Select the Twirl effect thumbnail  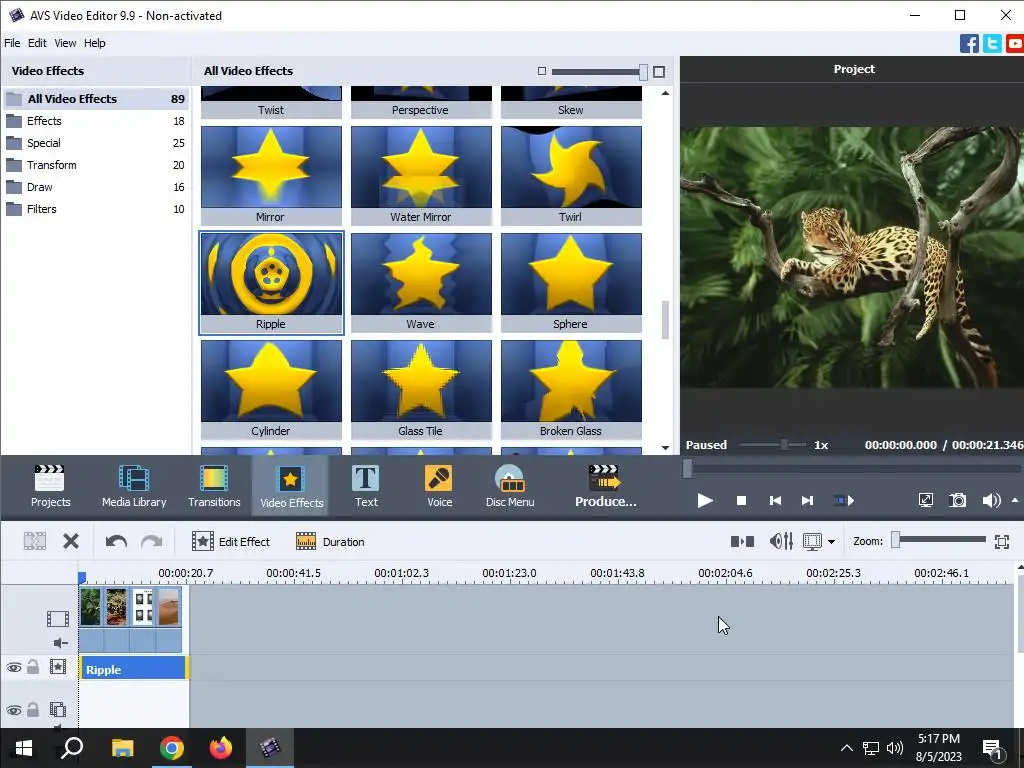pyautogui.click(x=571, y=175)
